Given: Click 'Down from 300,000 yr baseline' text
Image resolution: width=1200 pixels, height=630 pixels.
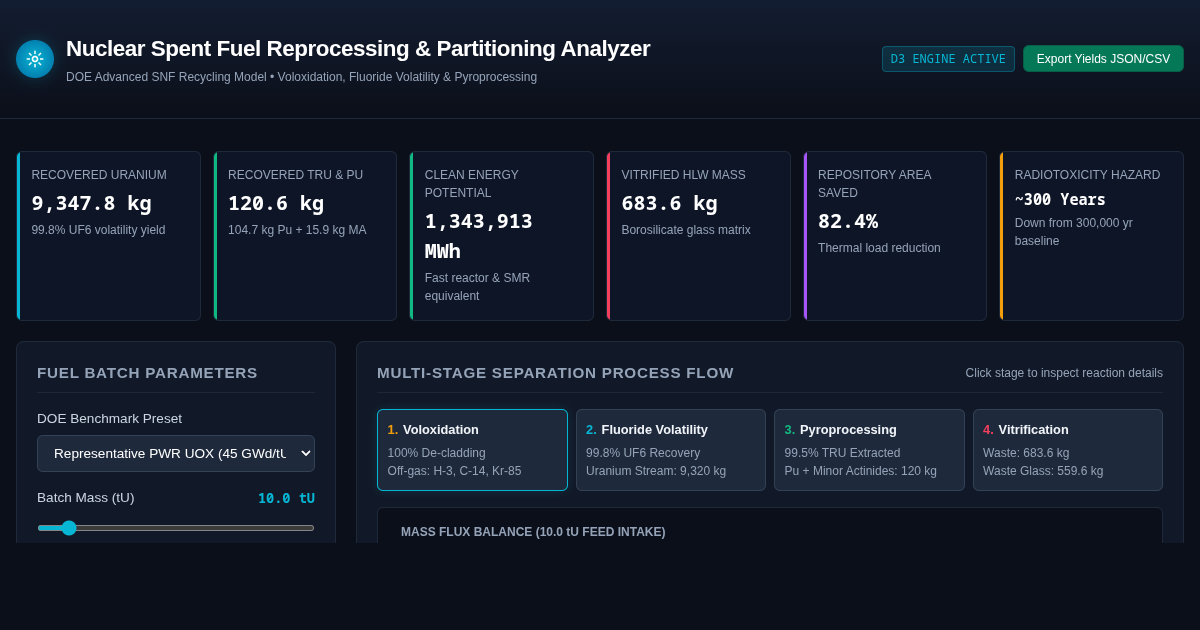Looking at the screenshot, I should point(1074,232).
